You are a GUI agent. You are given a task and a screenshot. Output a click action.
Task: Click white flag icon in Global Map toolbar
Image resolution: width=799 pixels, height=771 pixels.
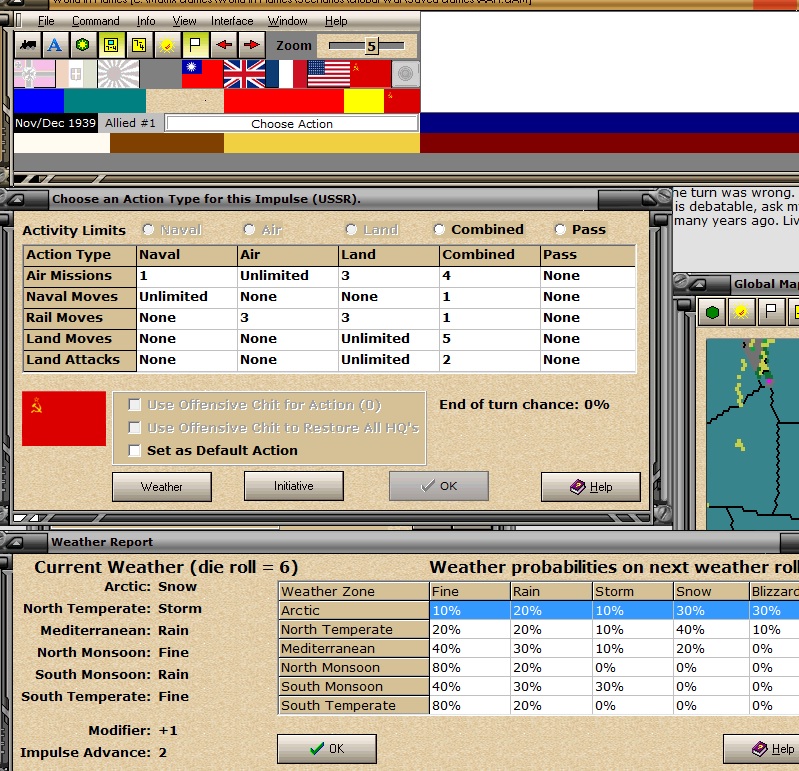(x=771, y=312)
